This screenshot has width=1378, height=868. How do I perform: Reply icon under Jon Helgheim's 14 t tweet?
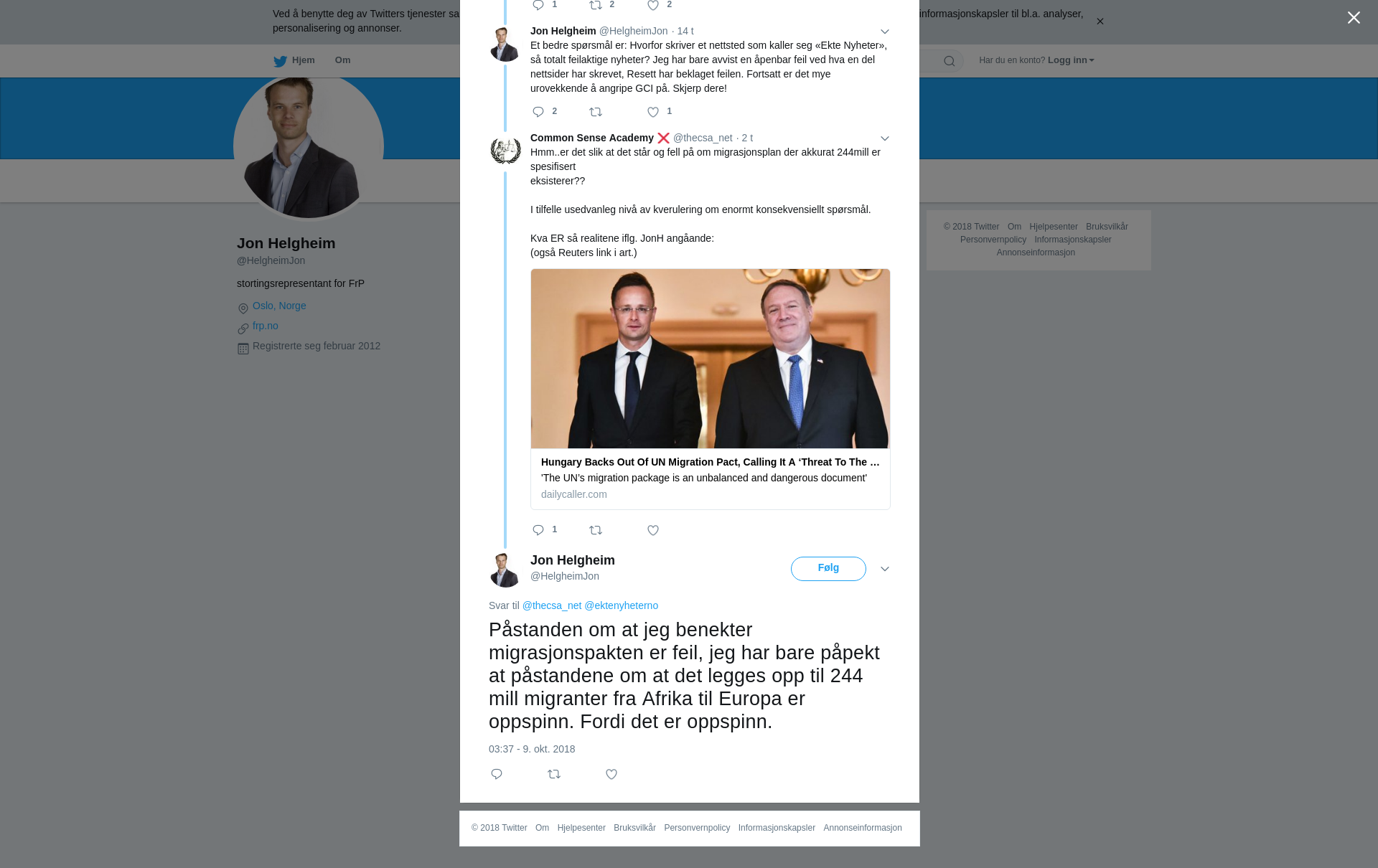pyautogui.click(x=538, y=112)
